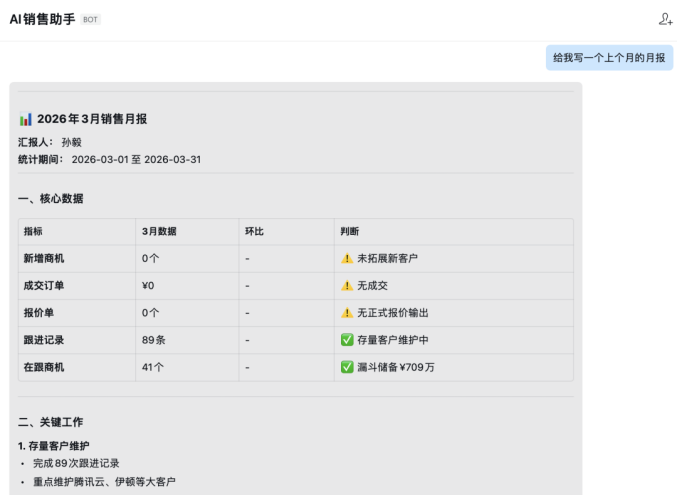Viewport: 678px width, 496px height.
Task: Click the 判断 column header
Action: pos(349,231)
